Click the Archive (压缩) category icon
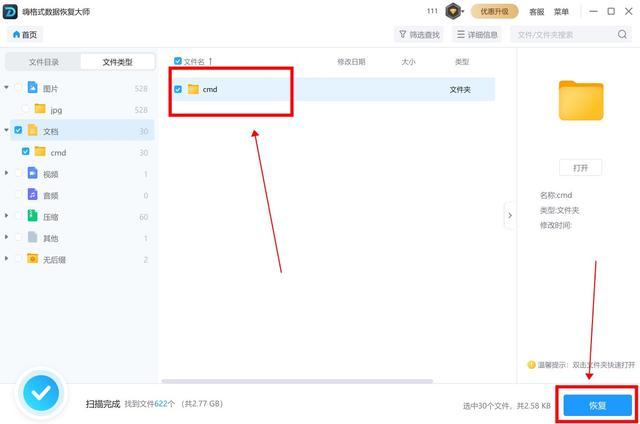Viewport: 640px width, 424px height. click(32, 216)
